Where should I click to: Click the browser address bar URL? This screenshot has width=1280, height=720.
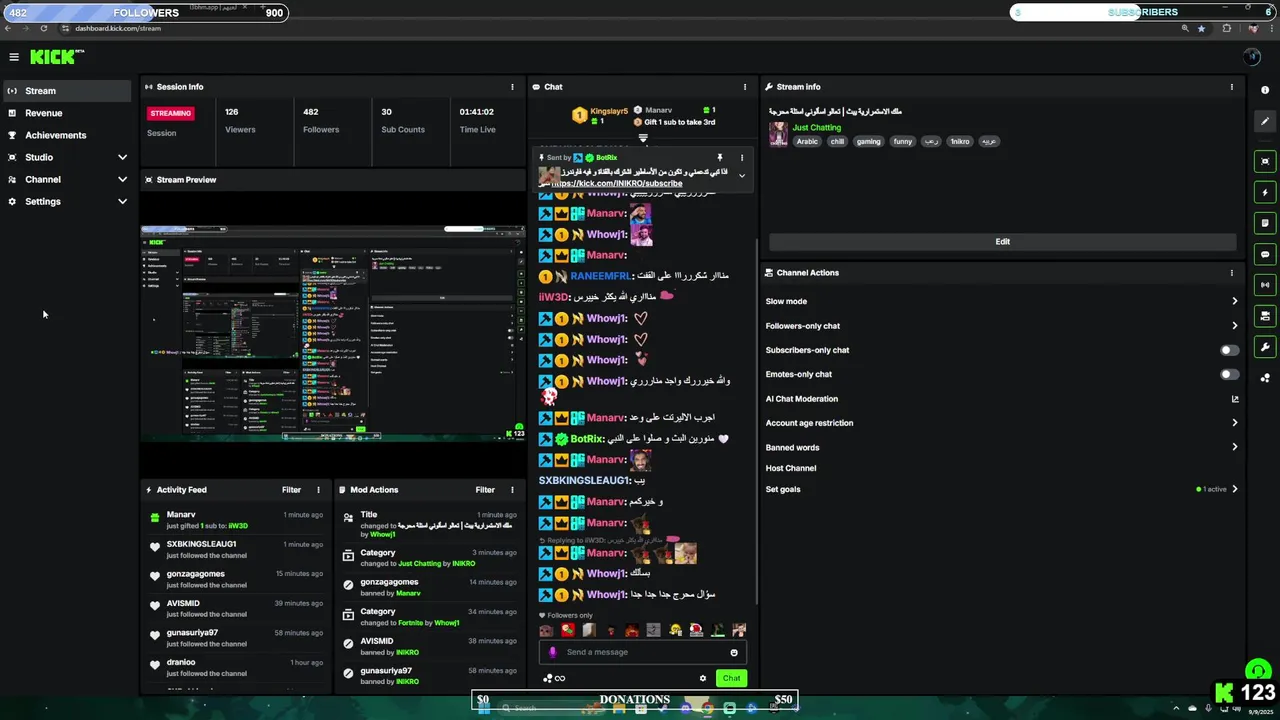[118, 28]
